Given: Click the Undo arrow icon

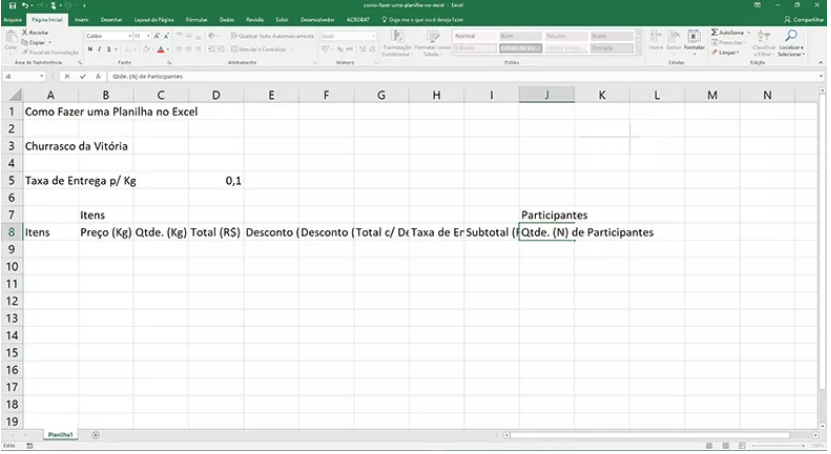Looking at the screenshot, I should tap(24, 5).
